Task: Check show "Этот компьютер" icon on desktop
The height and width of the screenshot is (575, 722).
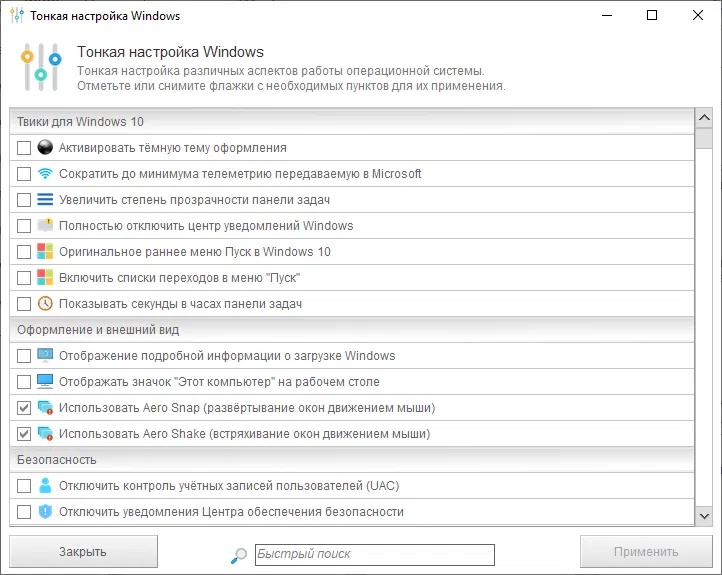Action: 24,382
